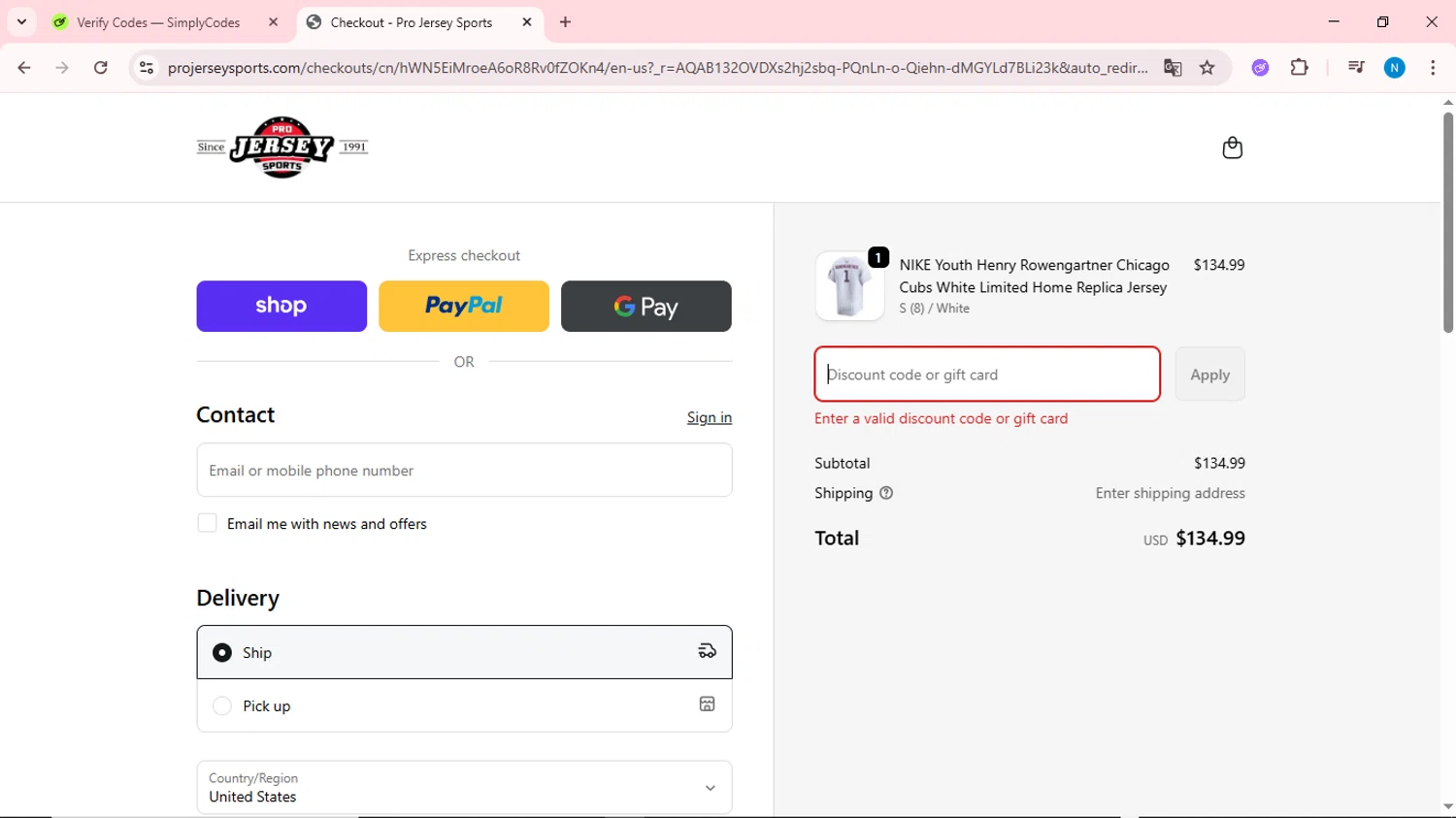Viewport: 1456px width, 818px height.
Task: Click the truck icon in Ship row
Action: click(x=708, y=651)
